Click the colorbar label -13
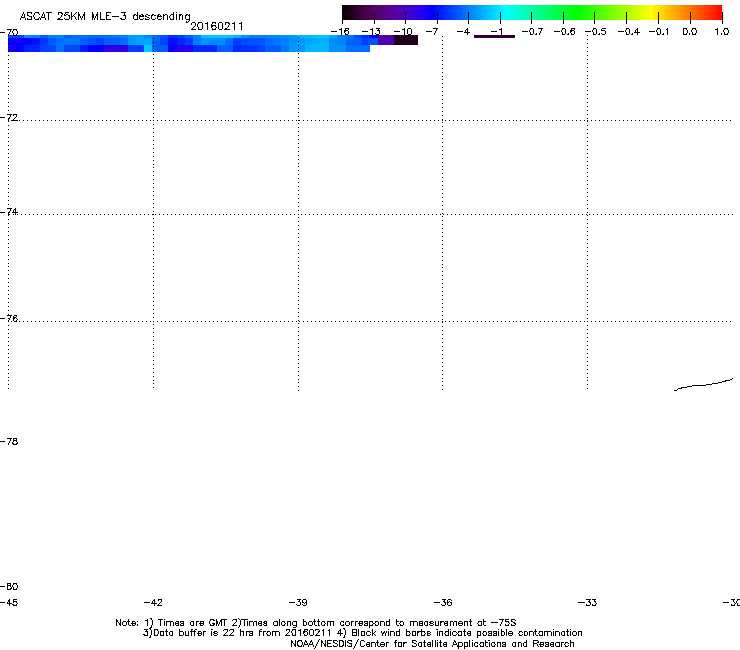This screenshot has width=740, height=650. tap(371, 32)
